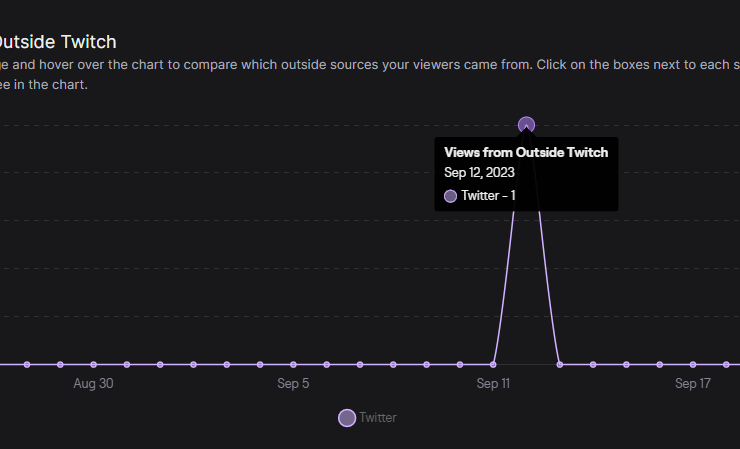Select the Aug 30 data point
Viewport: 740px width, 449px height.
[93, 364]
